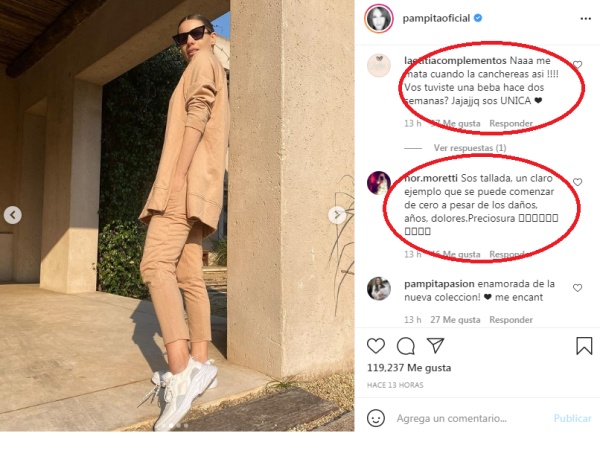Open pampitapasion commenter username
The height and width of the screenshot is (465, 600).
point(439,284)
